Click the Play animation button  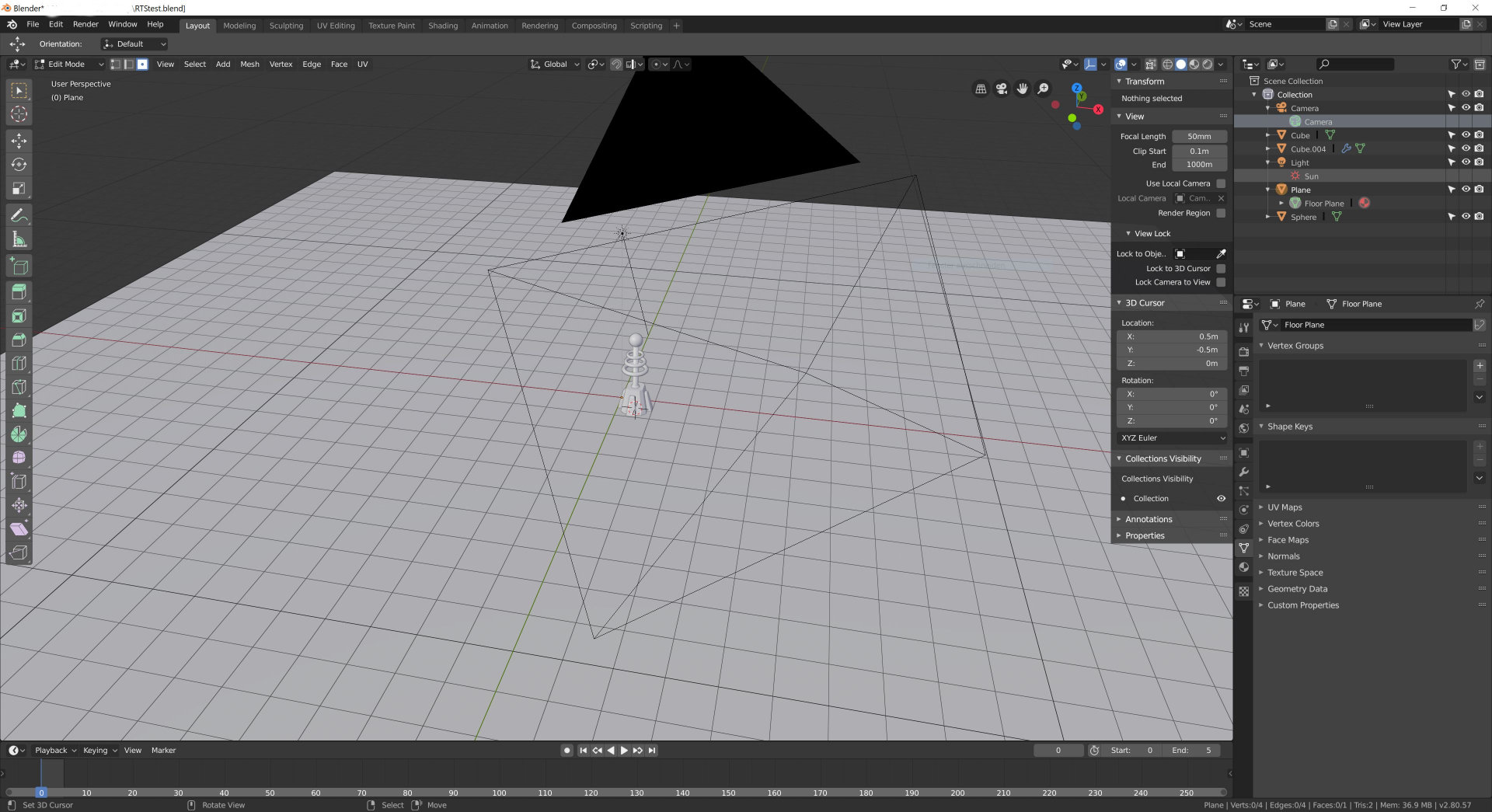tap(623, 751)
